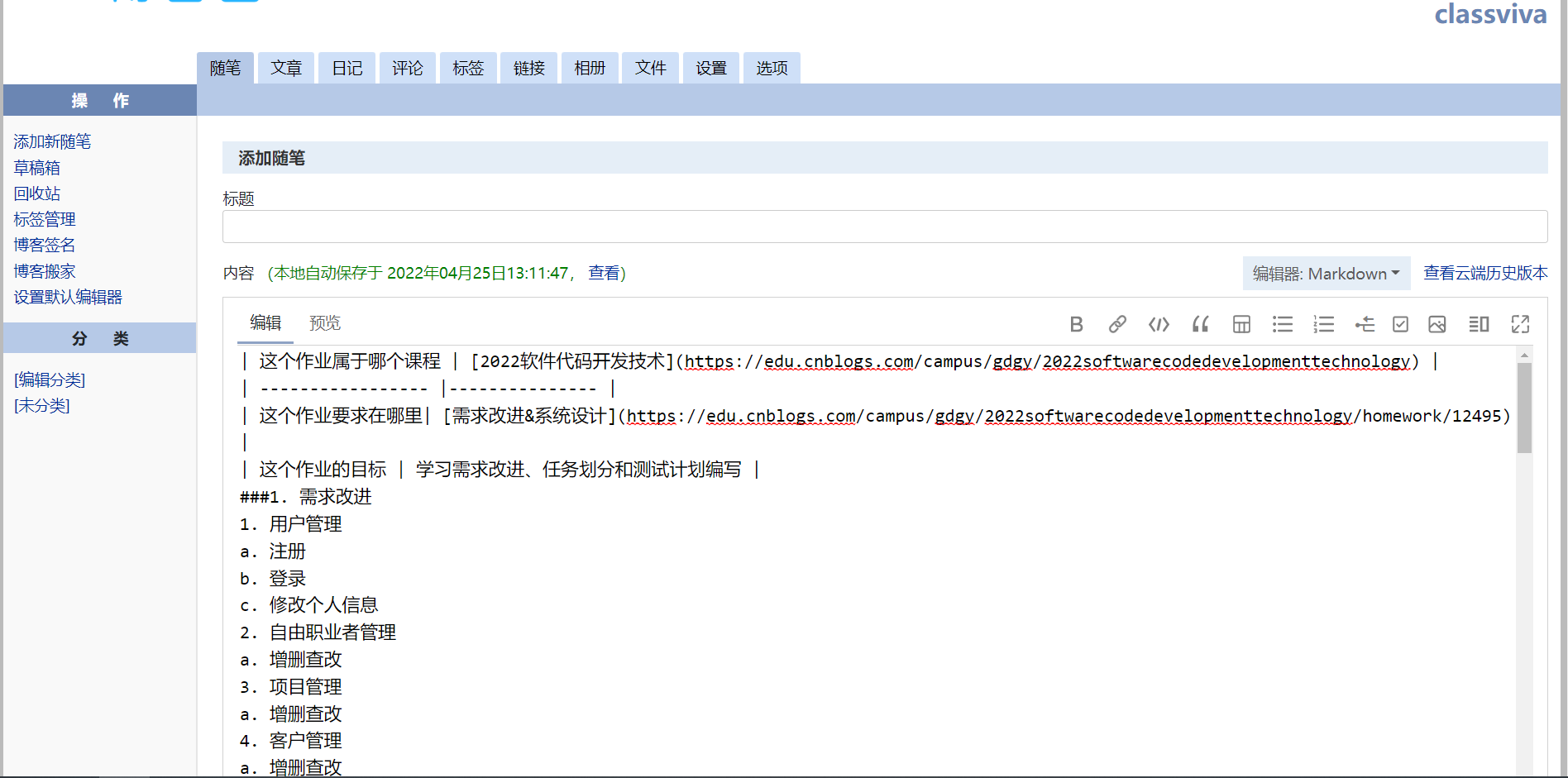This screenshot has width=1568, height=778.
Task: Open the 文章 tab
Action: [286, 68]
